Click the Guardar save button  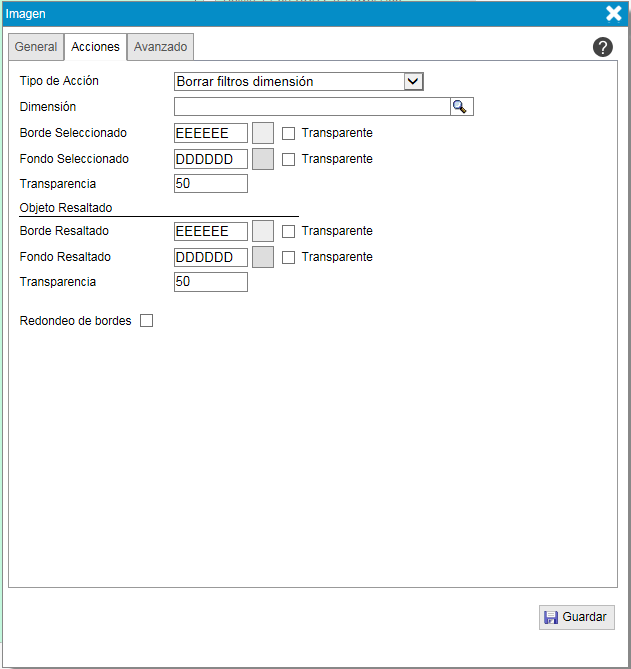[577, 617]
